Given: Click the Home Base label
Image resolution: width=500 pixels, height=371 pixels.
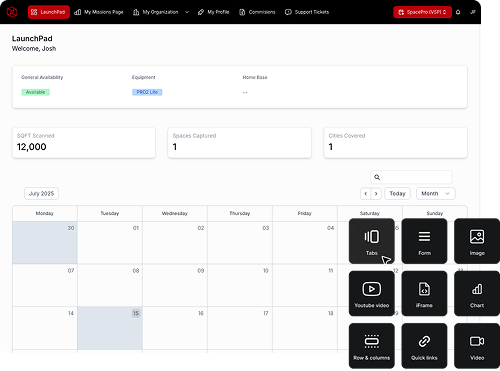Looking at the screenshot, I should (255, 77).
